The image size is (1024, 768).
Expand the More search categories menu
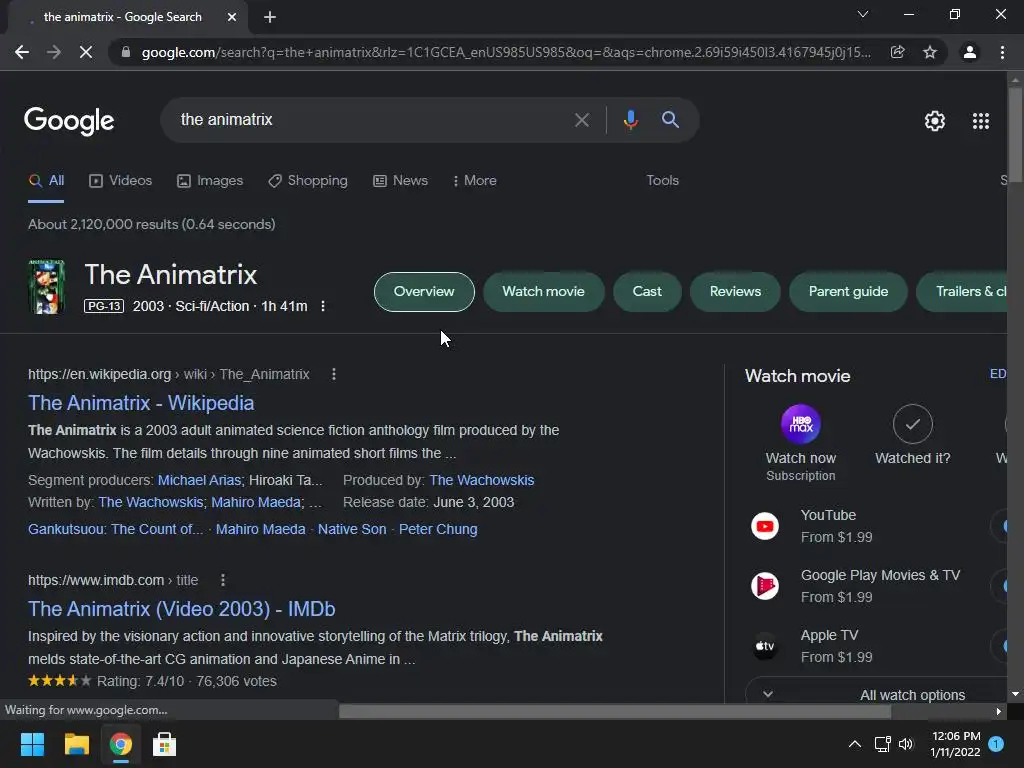point(475,181)
